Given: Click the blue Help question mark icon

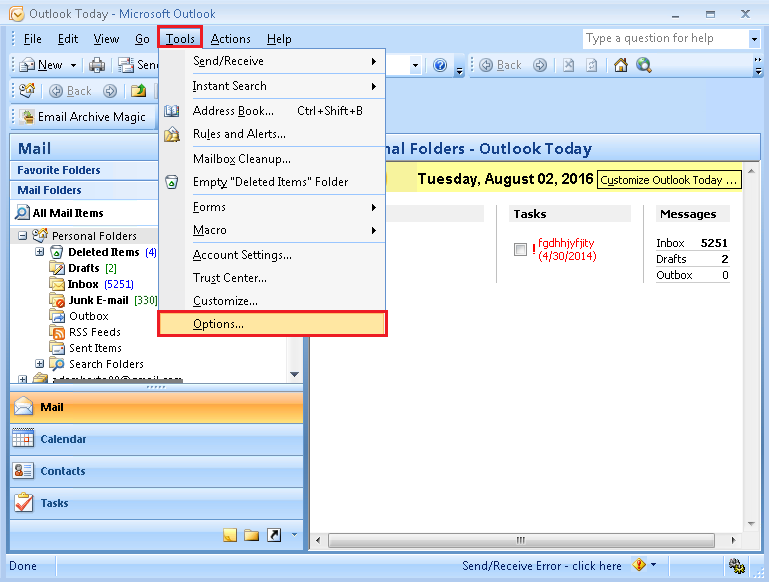Looking at the screenshot, I should click(440, 65).
